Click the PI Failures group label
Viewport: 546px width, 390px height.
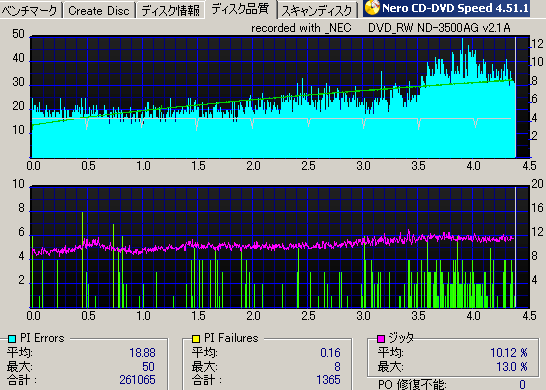(231, 338)
